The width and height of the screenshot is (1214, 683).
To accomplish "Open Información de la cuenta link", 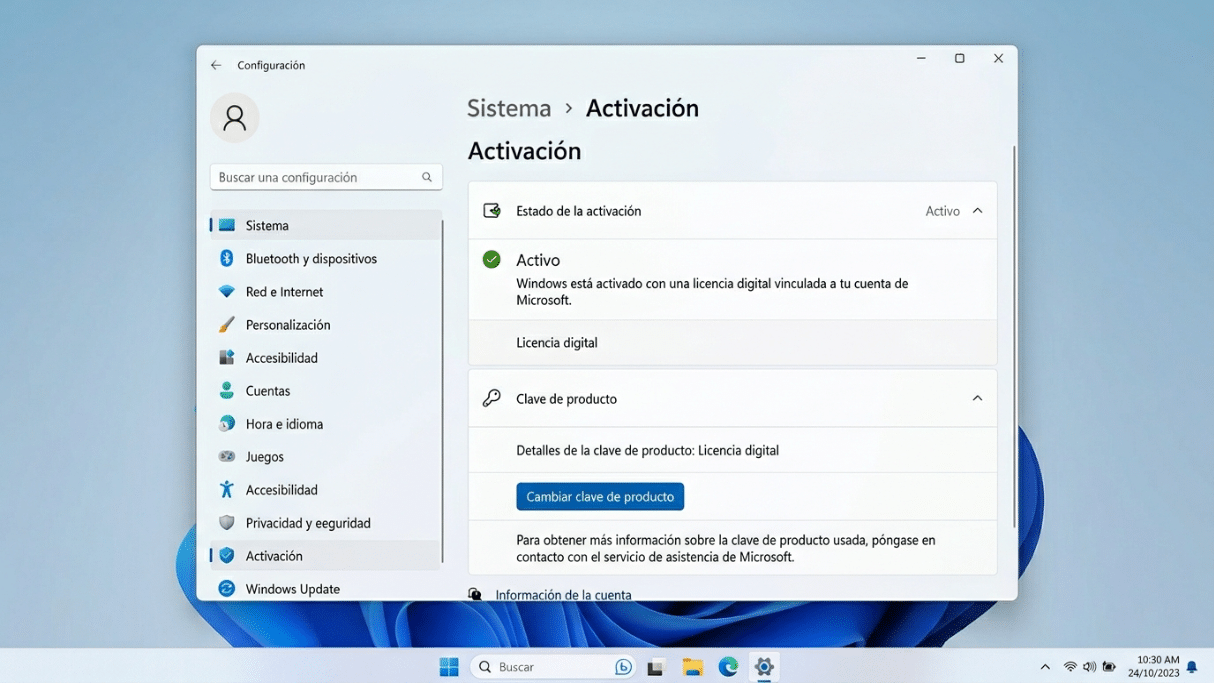I will [563, 594].
